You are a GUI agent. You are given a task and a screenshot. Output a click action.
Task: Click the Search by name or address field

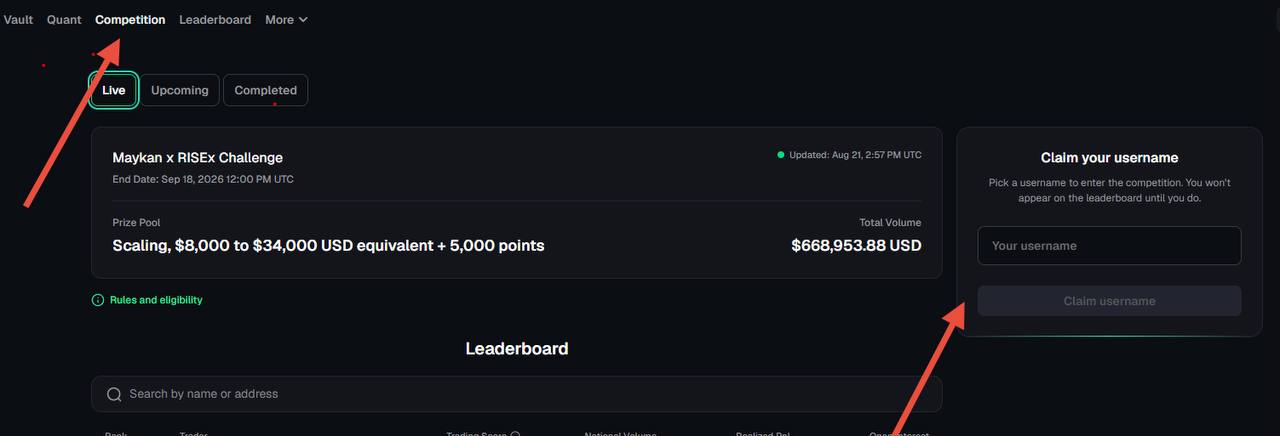pos(516,394)
